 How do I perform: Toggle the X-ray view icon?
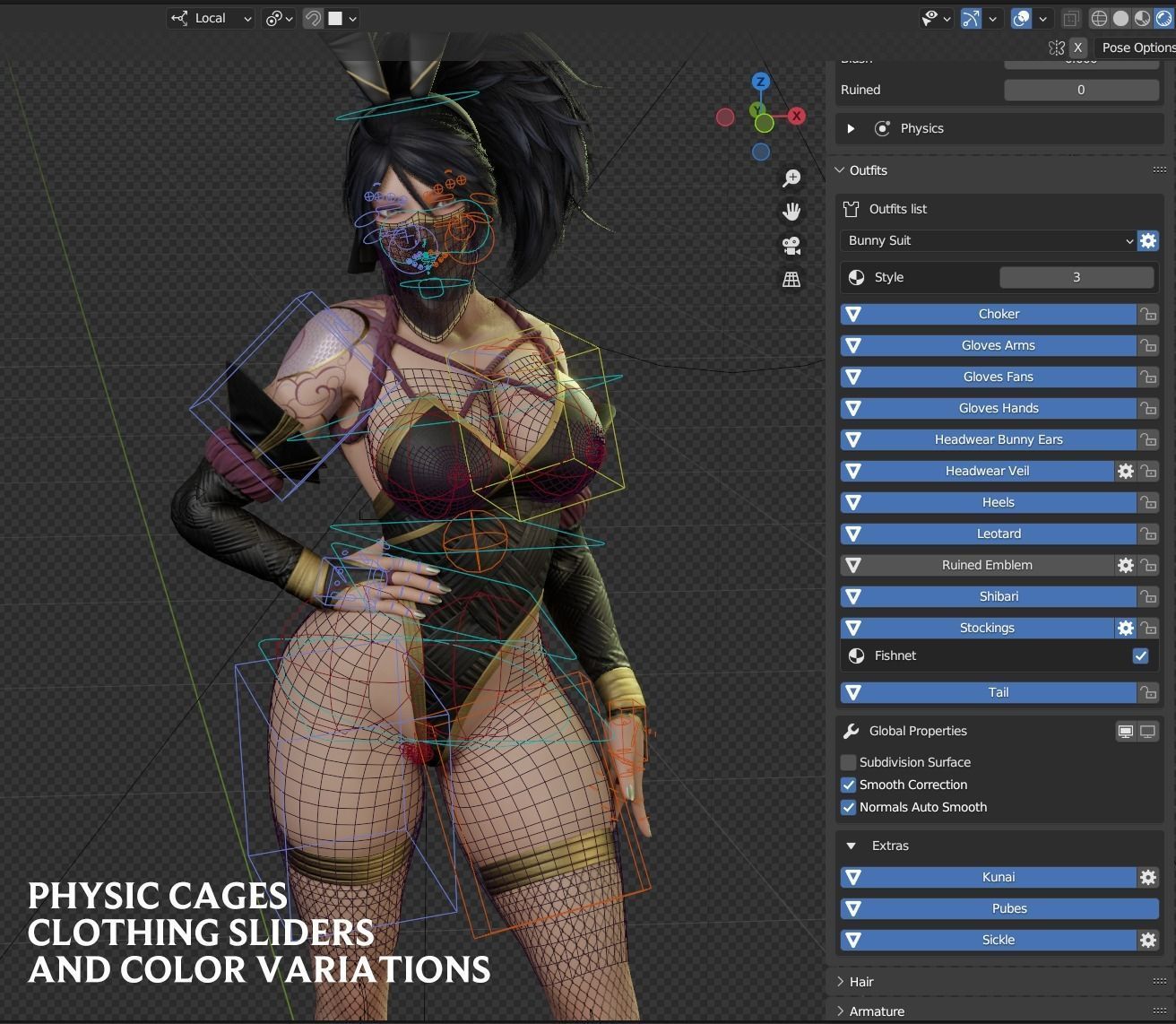pyautogui.click(x=1071, y=18)
